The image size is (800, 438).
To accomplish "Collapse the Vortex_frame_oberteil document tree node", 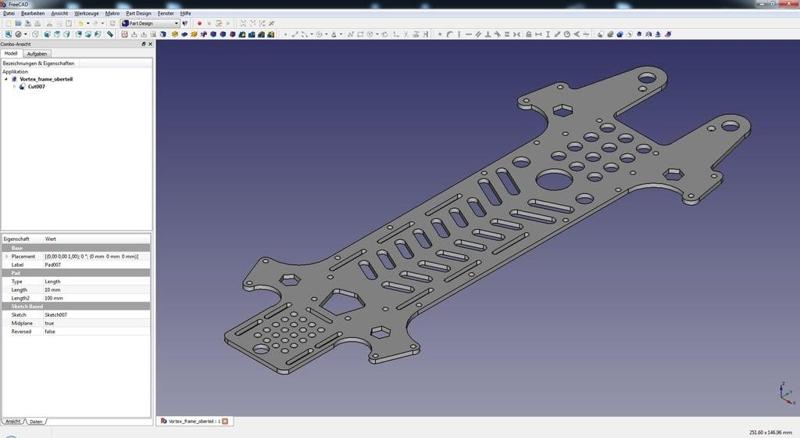I will pyautogui.click(x=8, y=79).
